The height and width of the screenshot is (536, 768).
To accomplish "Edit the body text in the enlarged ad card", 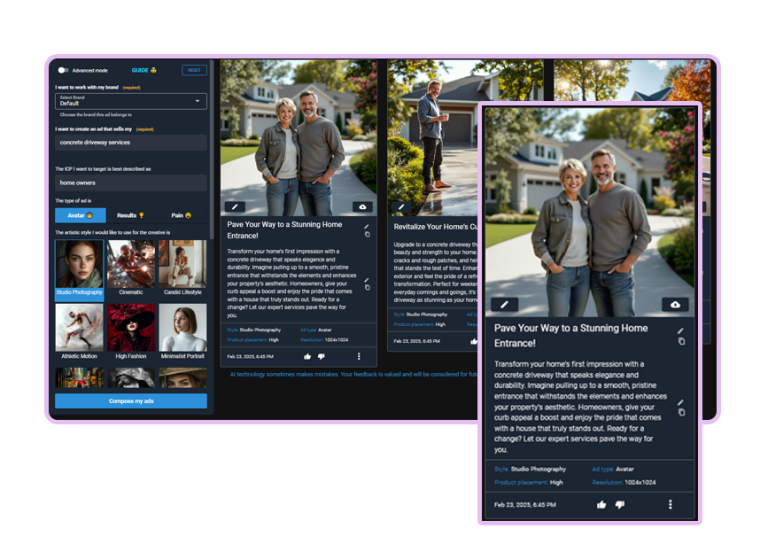I will 681,403.
